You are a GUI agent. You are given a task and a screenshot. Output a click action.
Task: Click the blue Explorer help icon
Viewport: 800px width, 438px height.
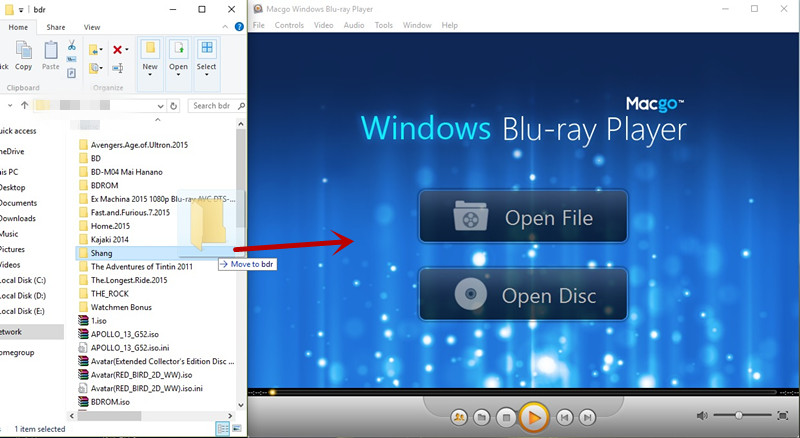pos(239,27)
